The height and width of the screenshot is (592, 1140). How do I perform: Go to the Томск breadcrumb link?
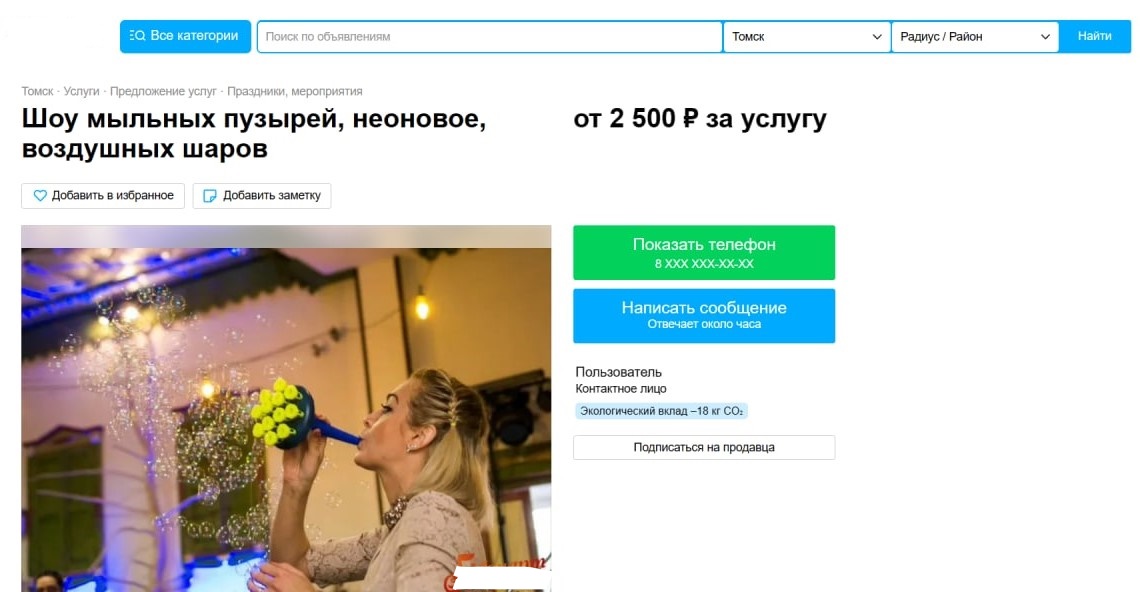click(37, 92)
